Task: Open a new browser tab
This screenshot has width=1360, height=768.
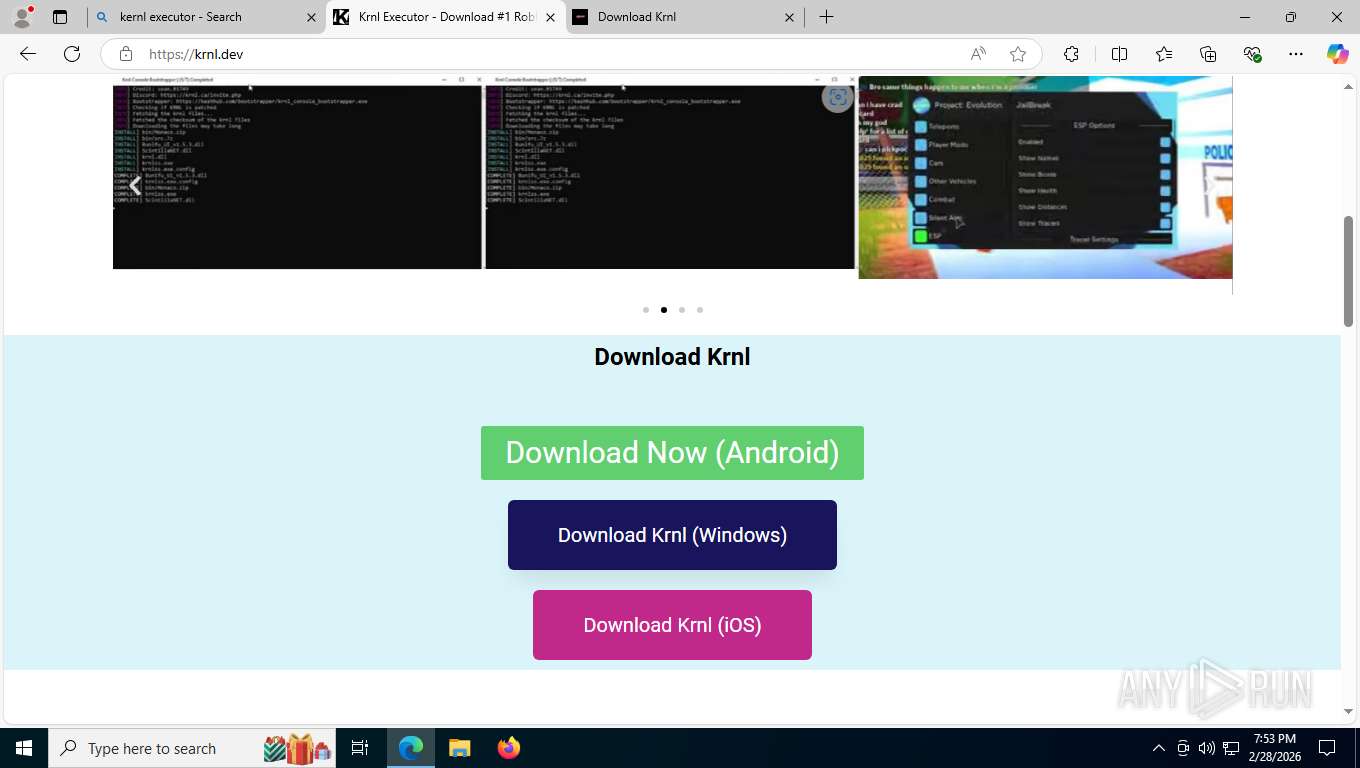Action: (826, 17)
